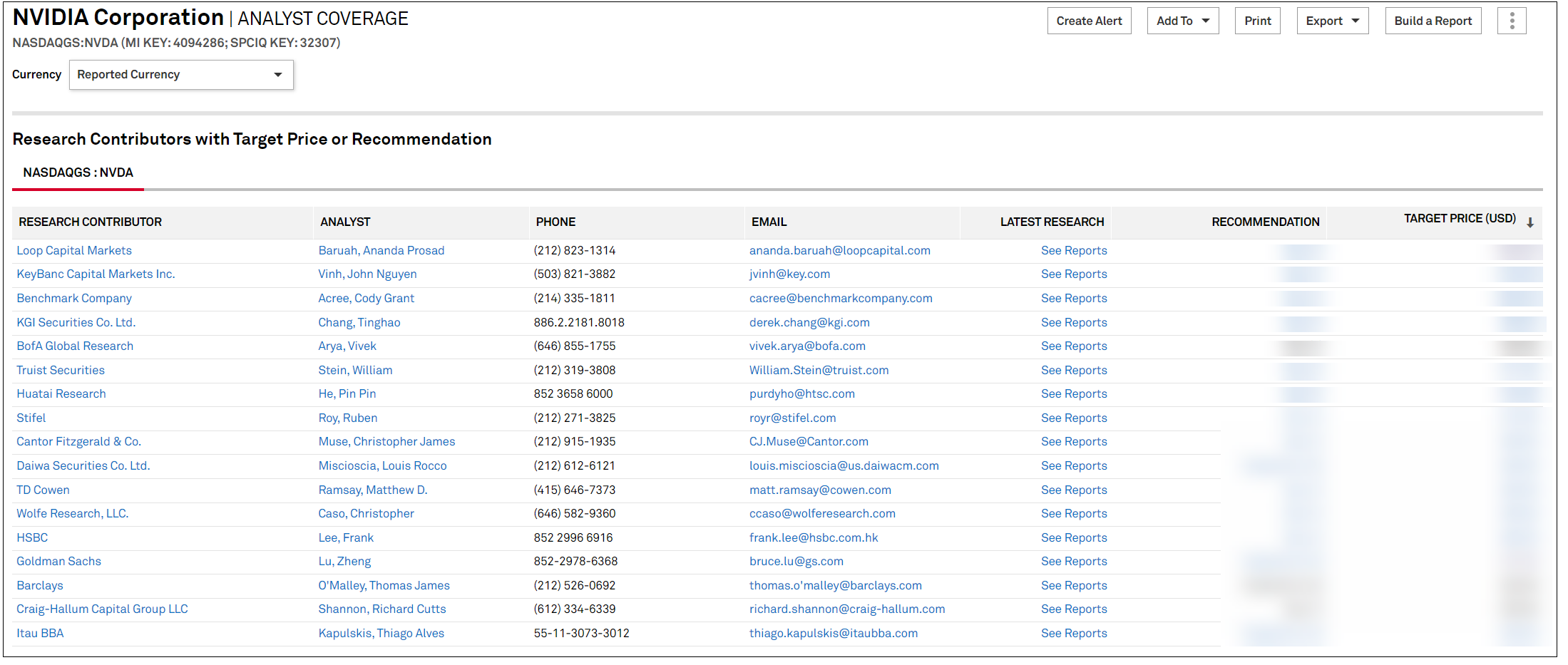Image resolution: width=1568 pixels, height=665 pixels.
Task: Open the Daiwa Securities Co. Ltd. link
Action: tap(83, 466)
